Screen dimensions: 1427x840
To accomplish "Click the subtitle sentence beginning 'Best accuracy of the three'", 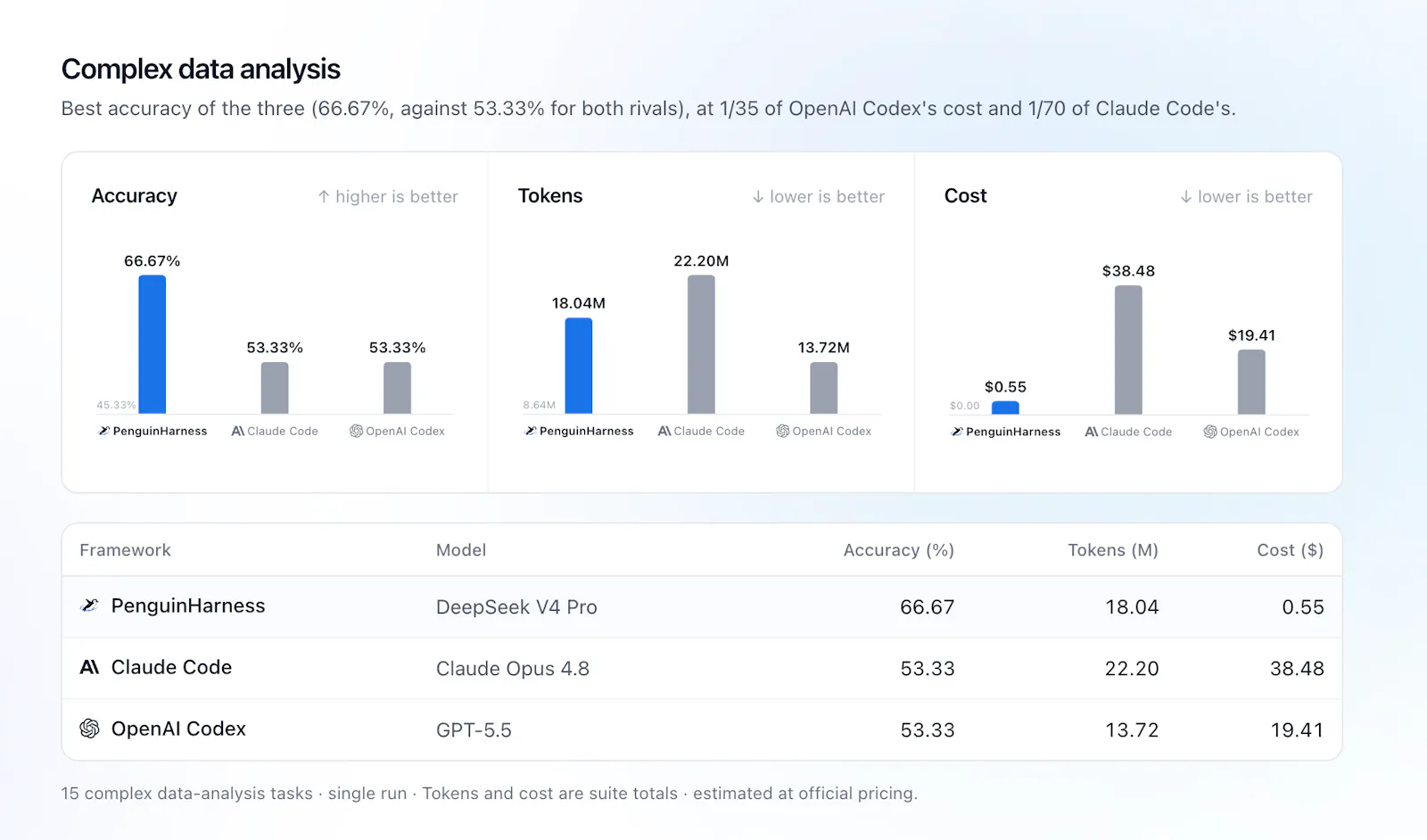I will 648,109.
